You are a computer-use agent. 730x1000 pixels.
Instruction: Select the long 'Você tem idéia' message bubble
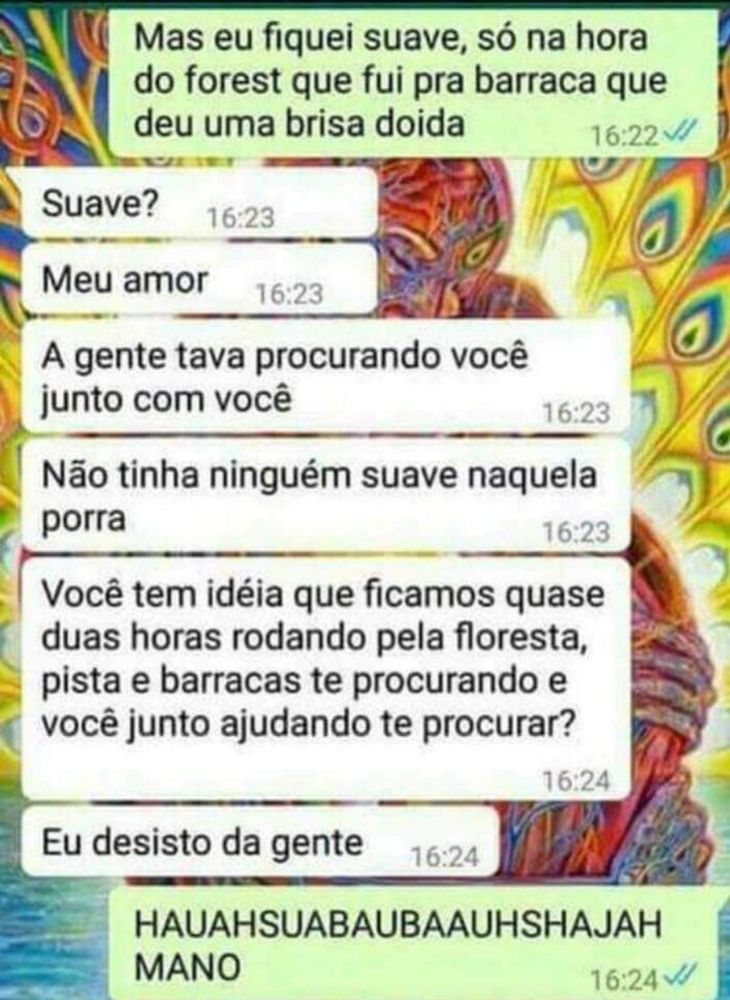[x=326, y=679]
